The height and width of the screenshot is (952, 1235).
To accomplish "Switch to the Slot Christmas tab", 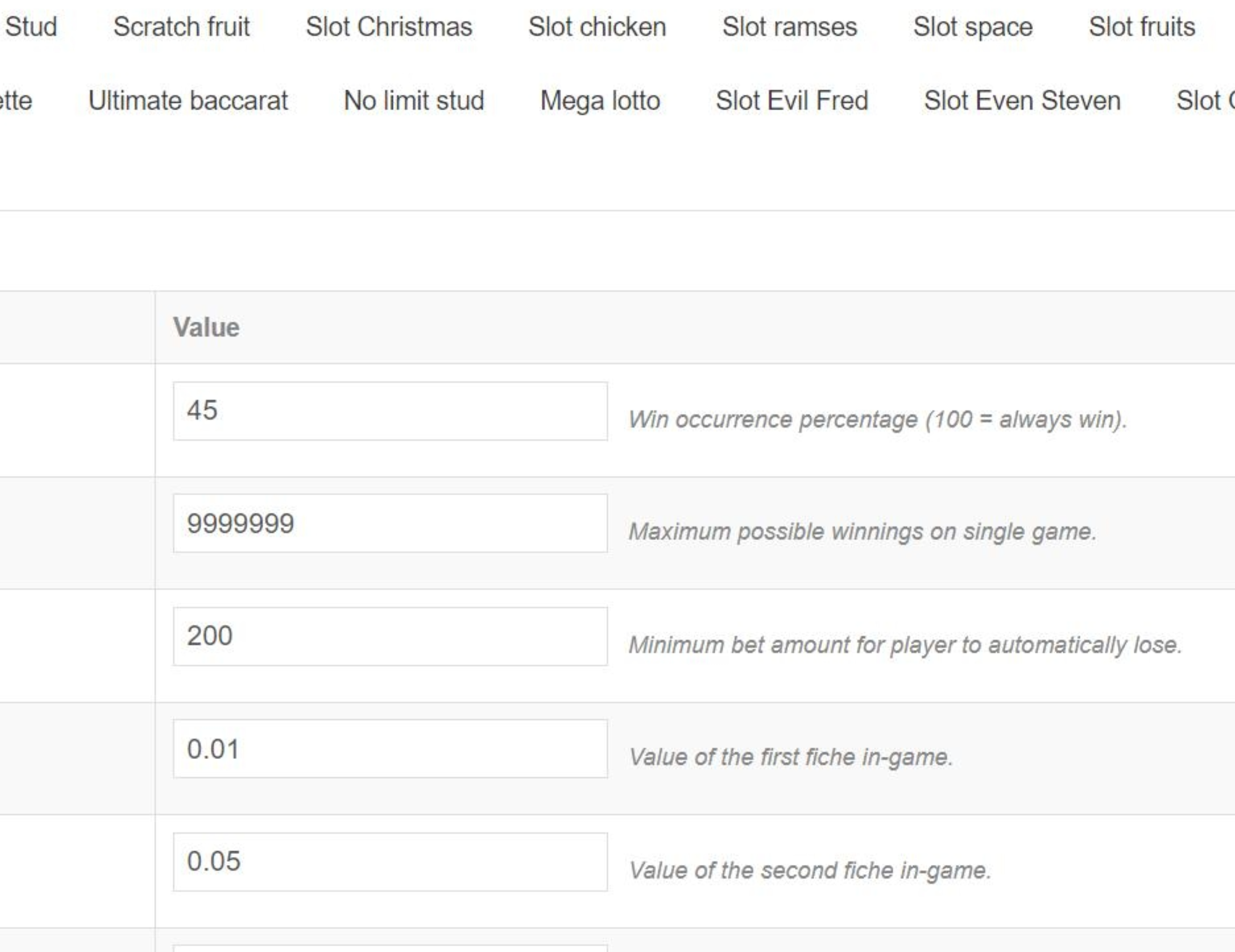I will [x=389, y=26].
